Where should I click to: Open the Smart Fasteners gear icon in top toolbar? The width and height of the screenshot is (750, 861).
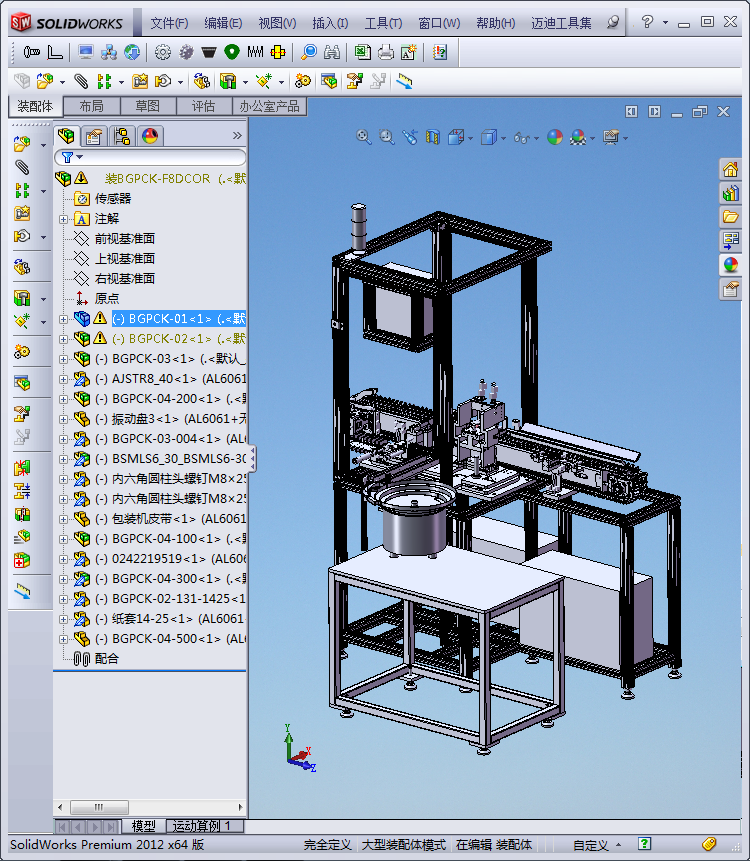pos(163,52)
